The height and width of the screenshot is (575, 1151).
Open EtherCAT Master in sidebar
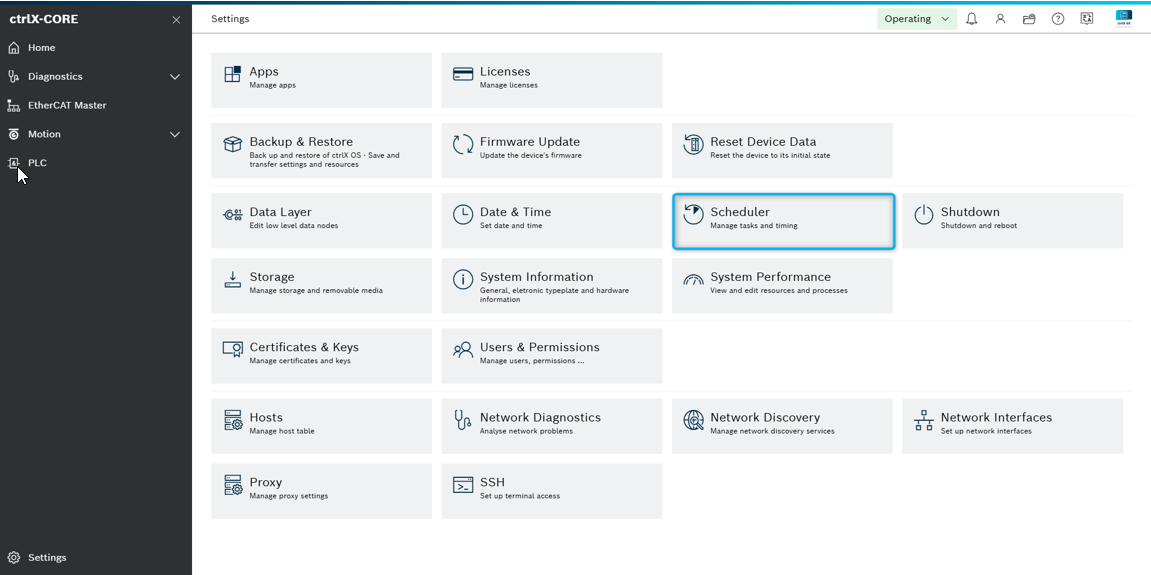66,105
